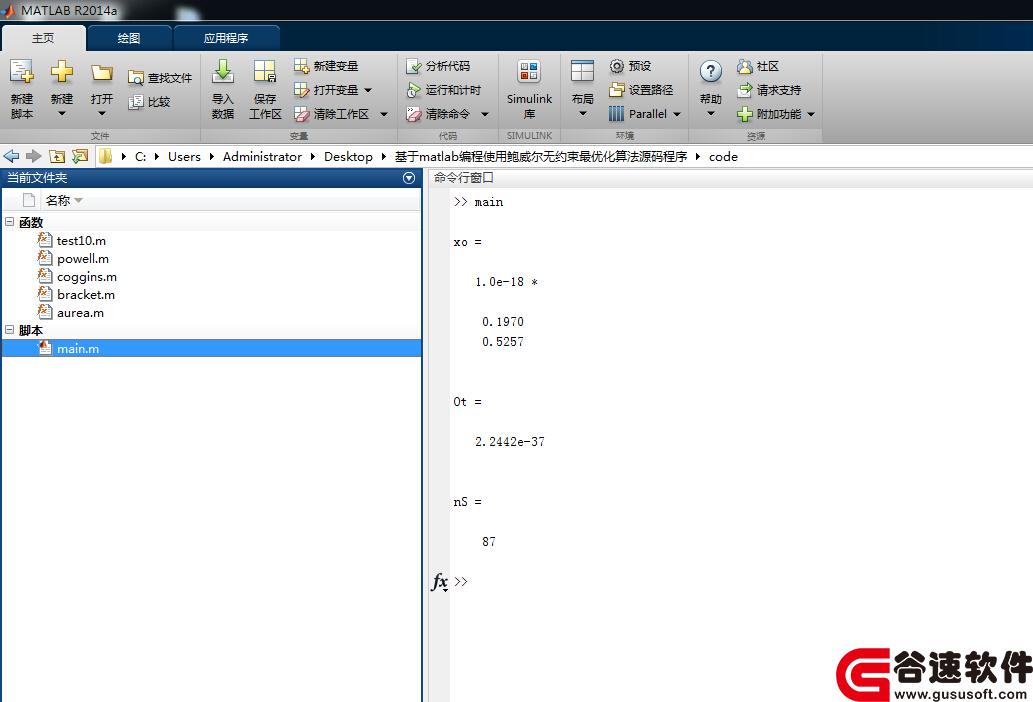Expand the Clear Commands (清除命令) dropdown arrow

pos(485,115)
